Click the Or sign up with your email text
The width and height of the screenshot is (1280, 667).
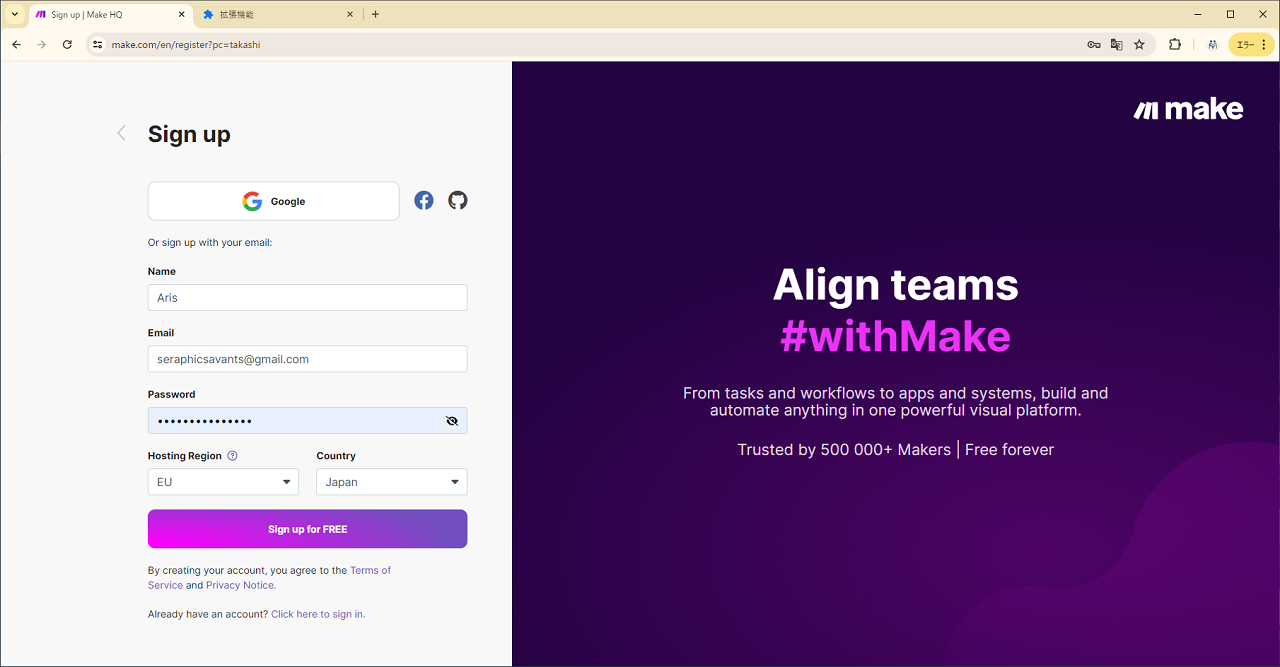[x=210, y=243]
